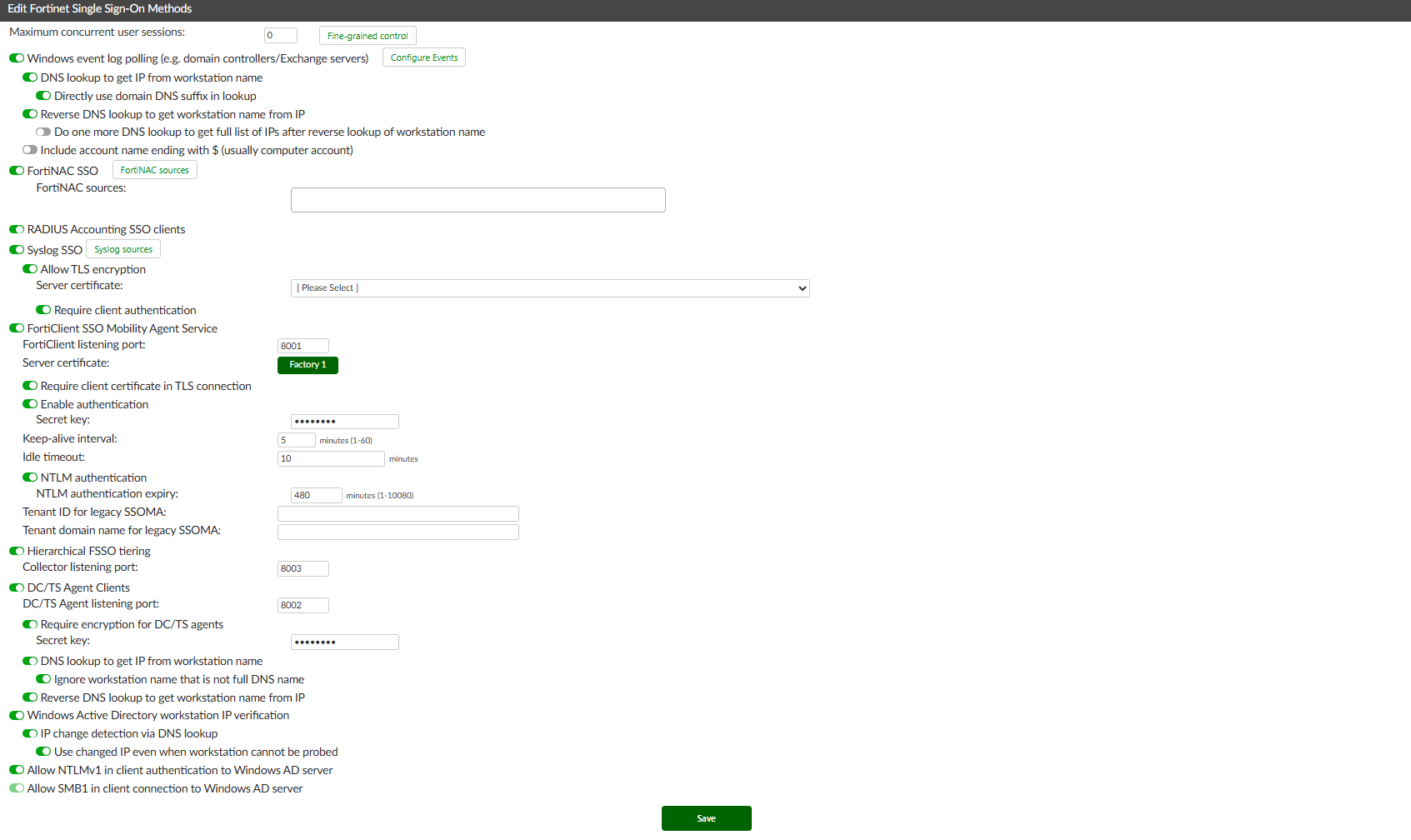Toggle Directly use domain DNS suffix in lookup
The width and height of the screenshot is (1411, 840).
coord(43,96)
